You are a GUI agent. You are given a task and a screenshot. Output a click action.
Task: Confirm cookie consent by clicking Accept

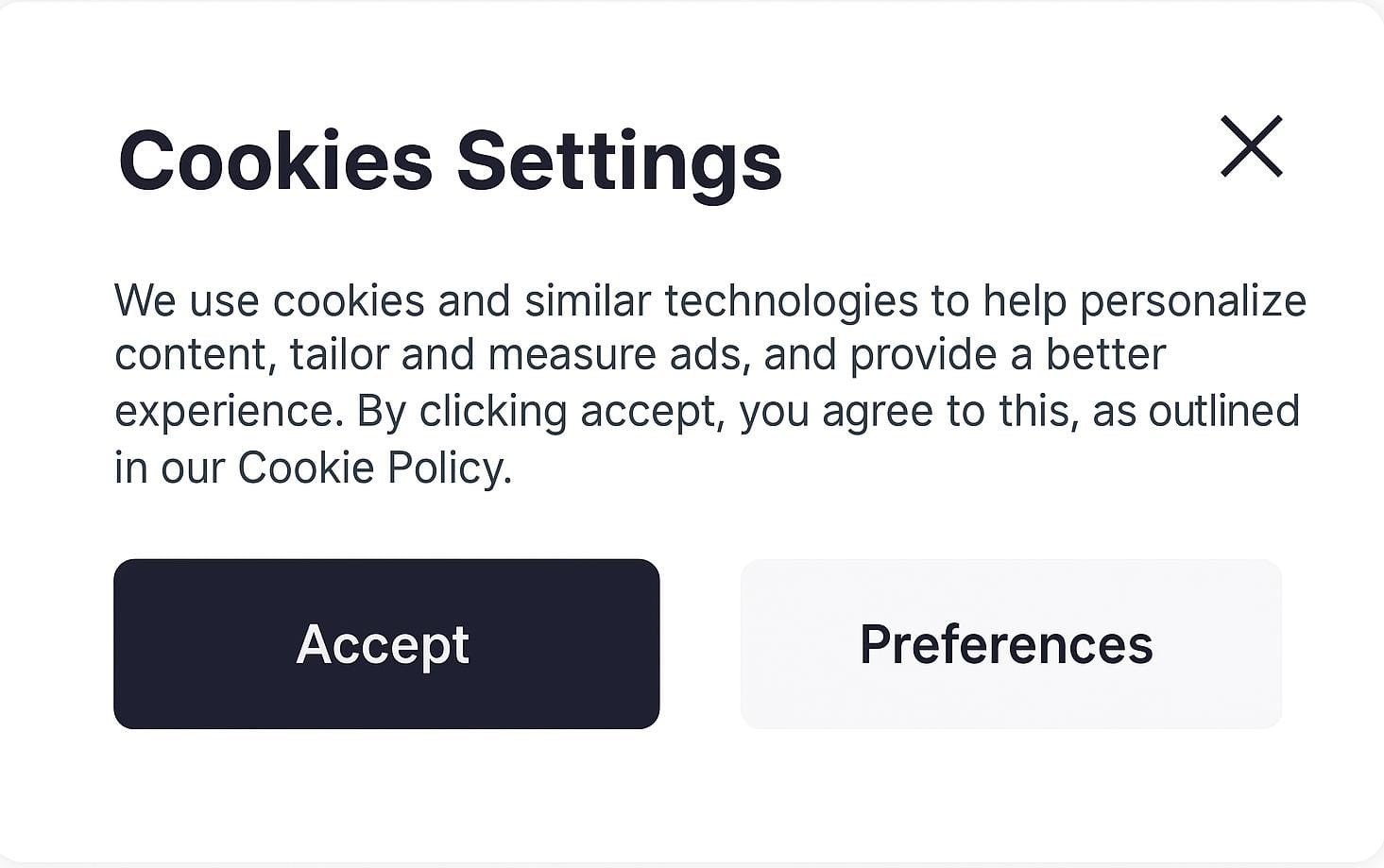pos(386,643)
